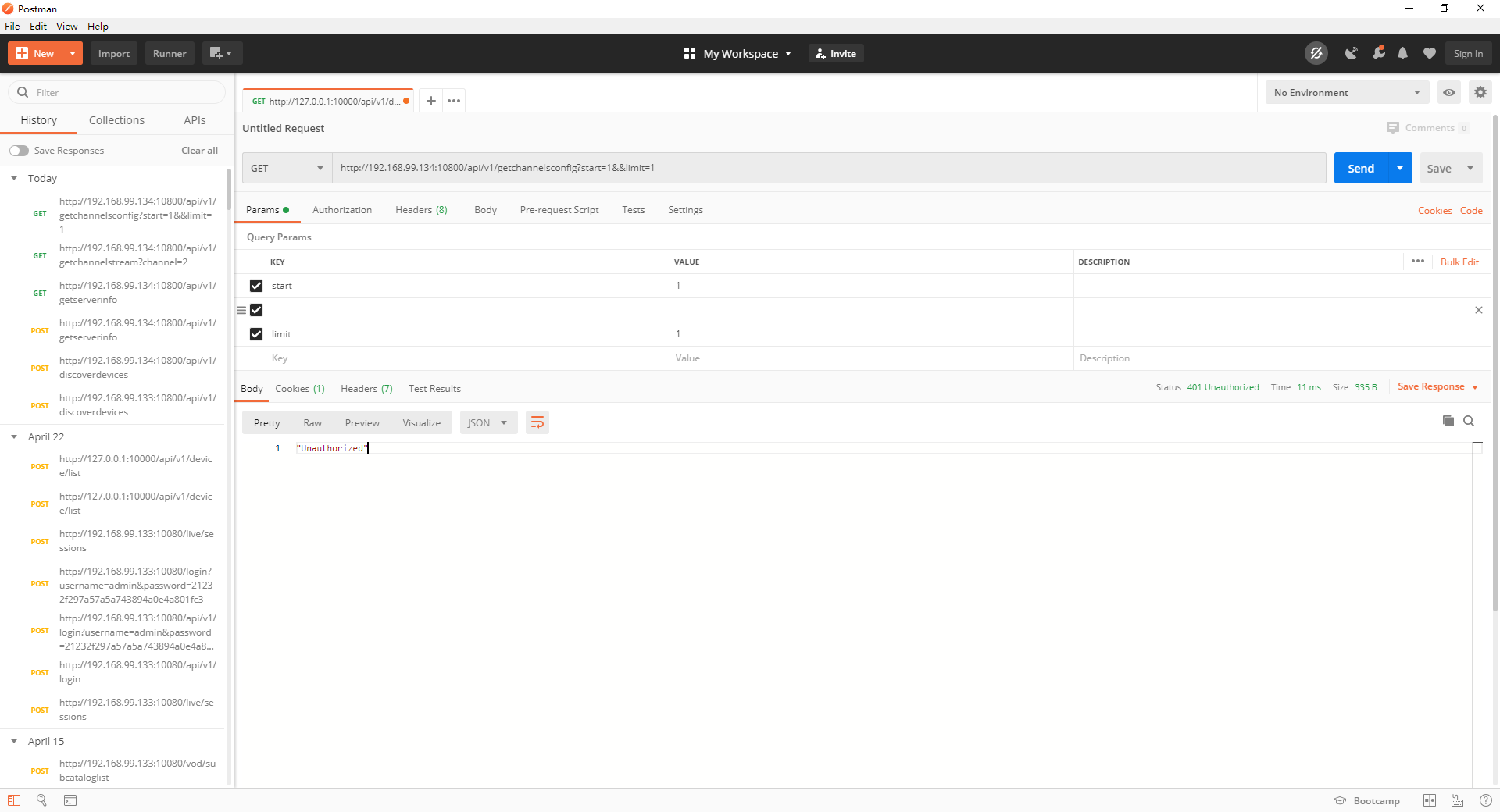Open environment quick look eye icon

point(1449,92)
